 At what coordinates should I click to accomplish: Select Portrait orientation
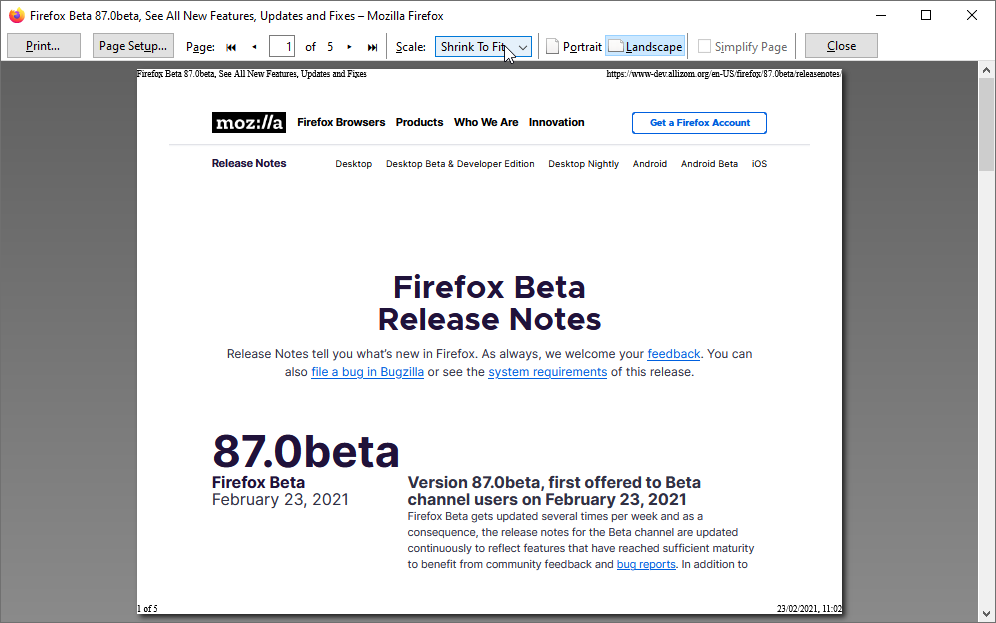click(x=574, y=47)
